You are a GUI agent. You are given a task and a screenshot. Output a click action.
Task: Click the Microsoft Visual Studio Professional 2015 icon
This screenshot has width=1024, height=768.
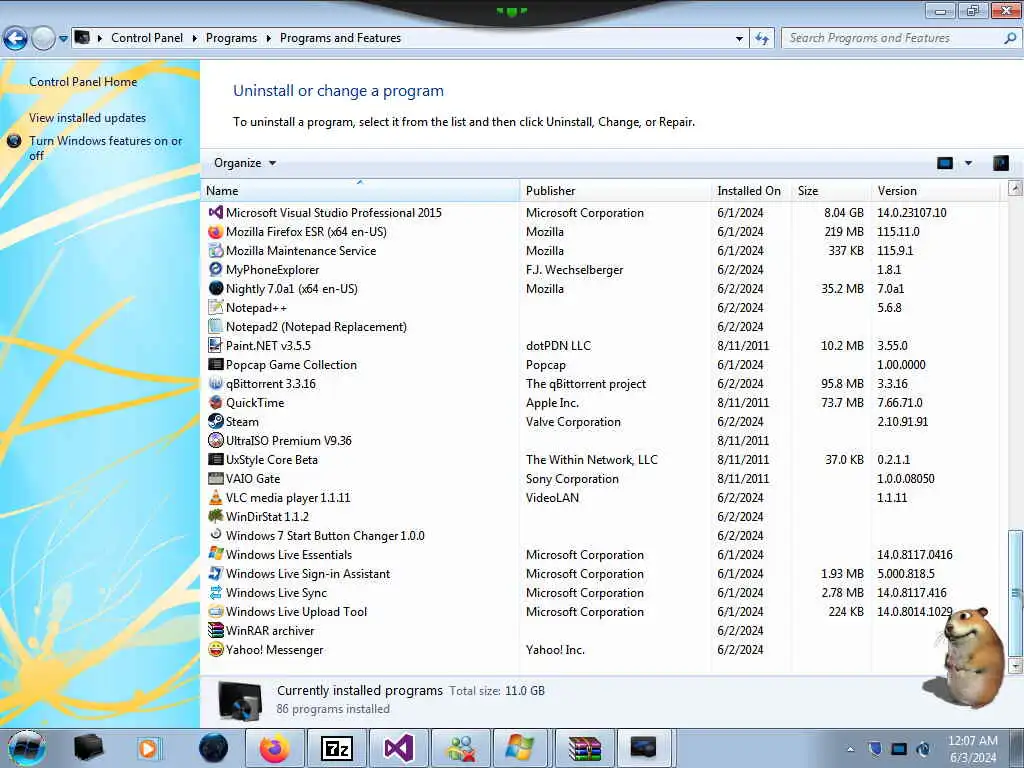pos(216,212)
